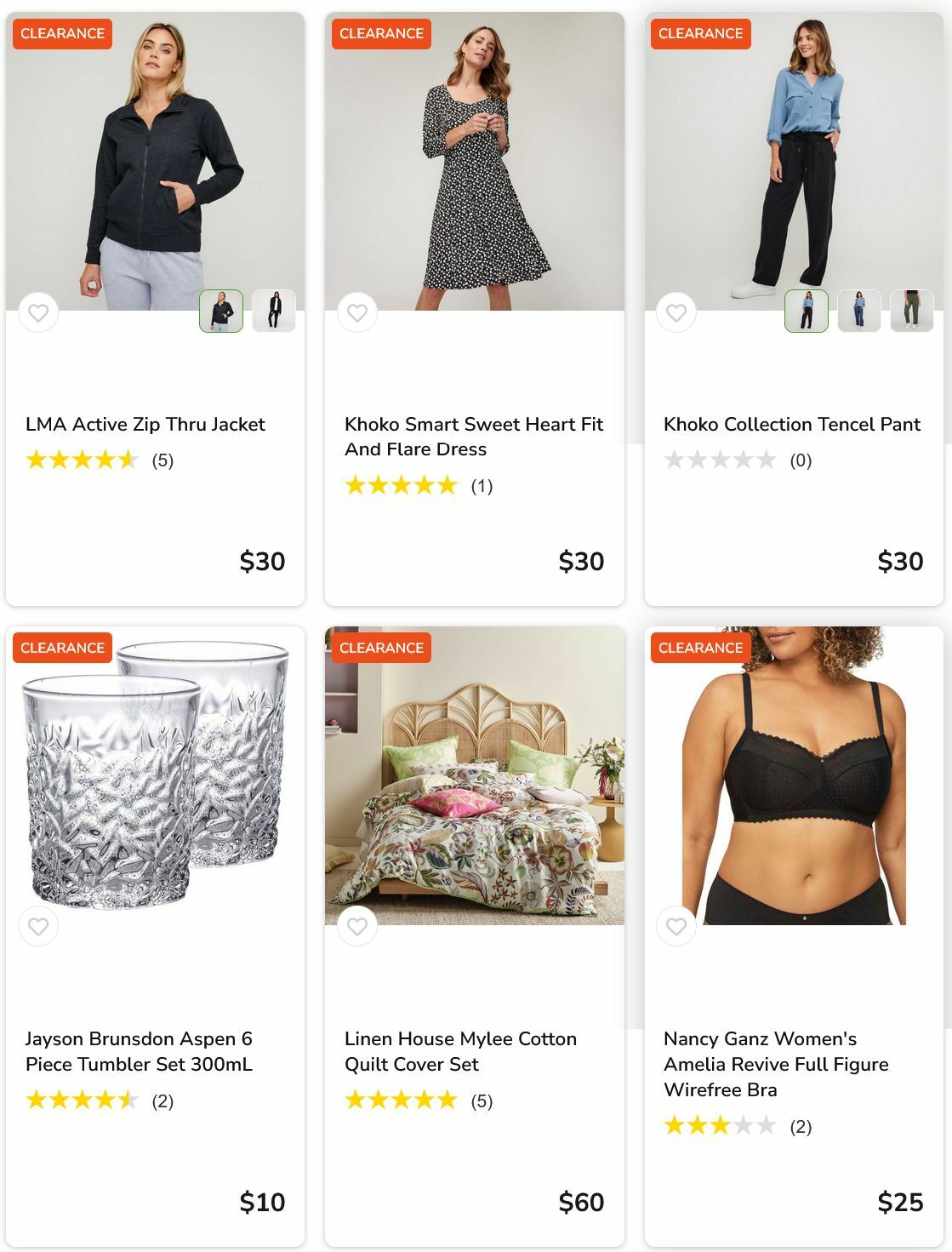Favorite the LMA Active Zip Thru Jacket
Screen dimensions: 952x1252
pos(38,313)
